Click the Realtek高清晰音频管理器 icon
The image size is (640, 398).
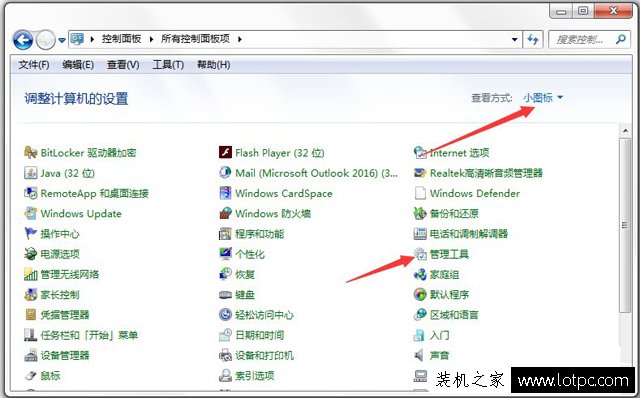[420, 173]
